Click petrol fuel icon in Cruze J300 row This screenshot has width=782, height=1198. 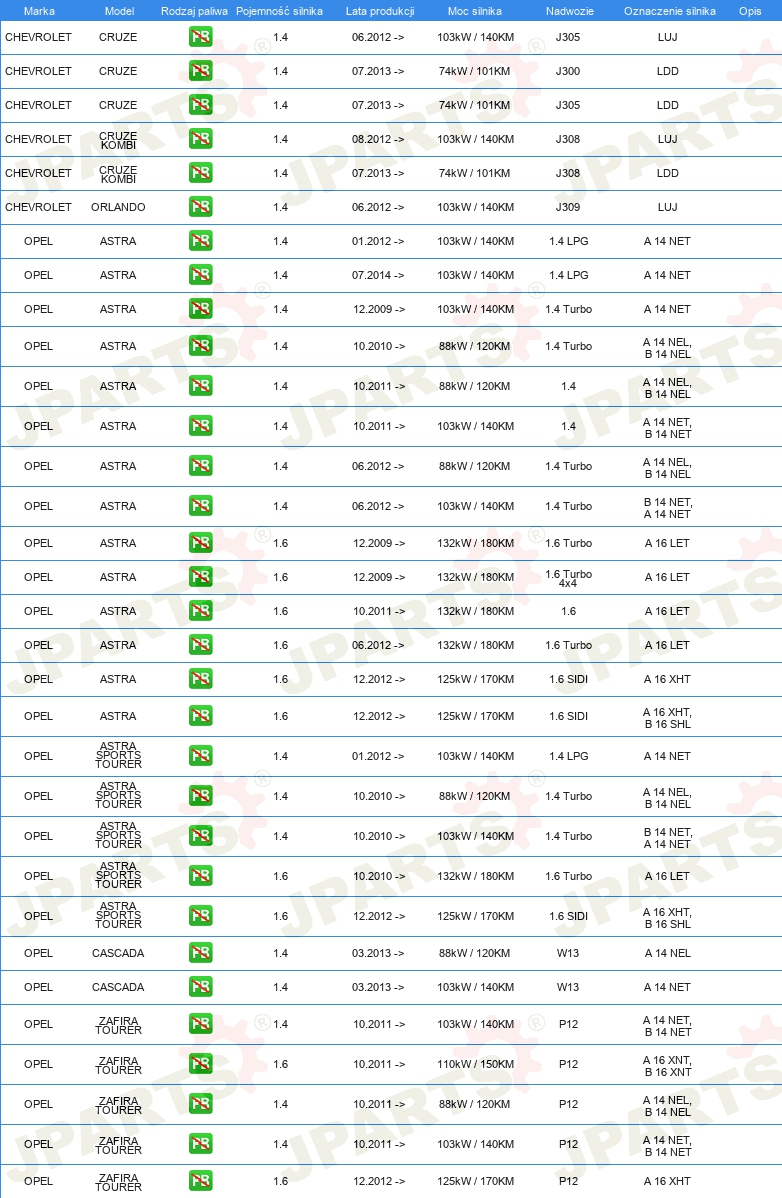pyautogui.click(x=201, y=71)
